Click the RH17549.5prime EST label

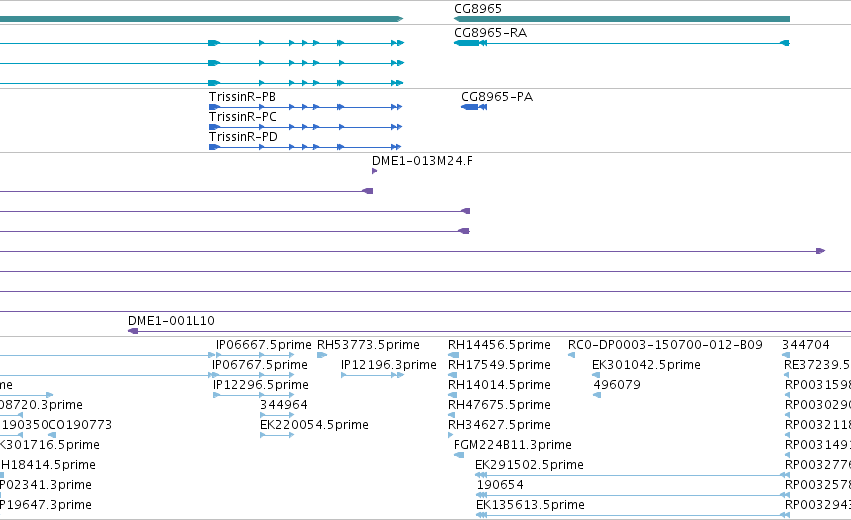tap(499, 365)
